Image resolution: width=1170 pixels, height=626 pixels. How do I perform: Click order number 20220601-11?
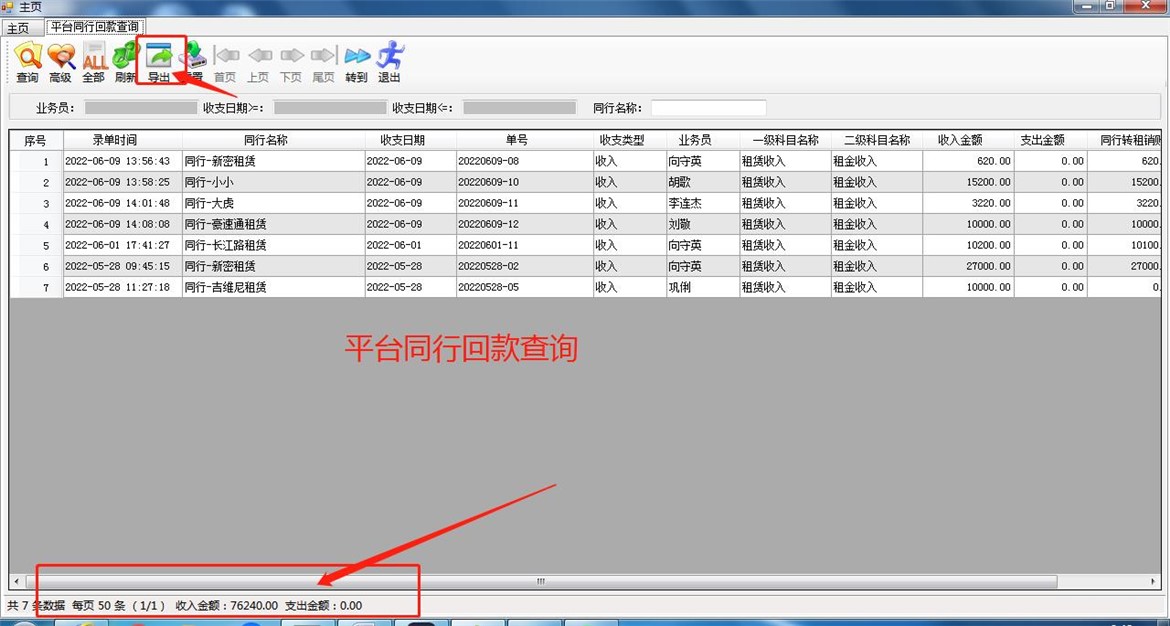(x=525, y=245)
